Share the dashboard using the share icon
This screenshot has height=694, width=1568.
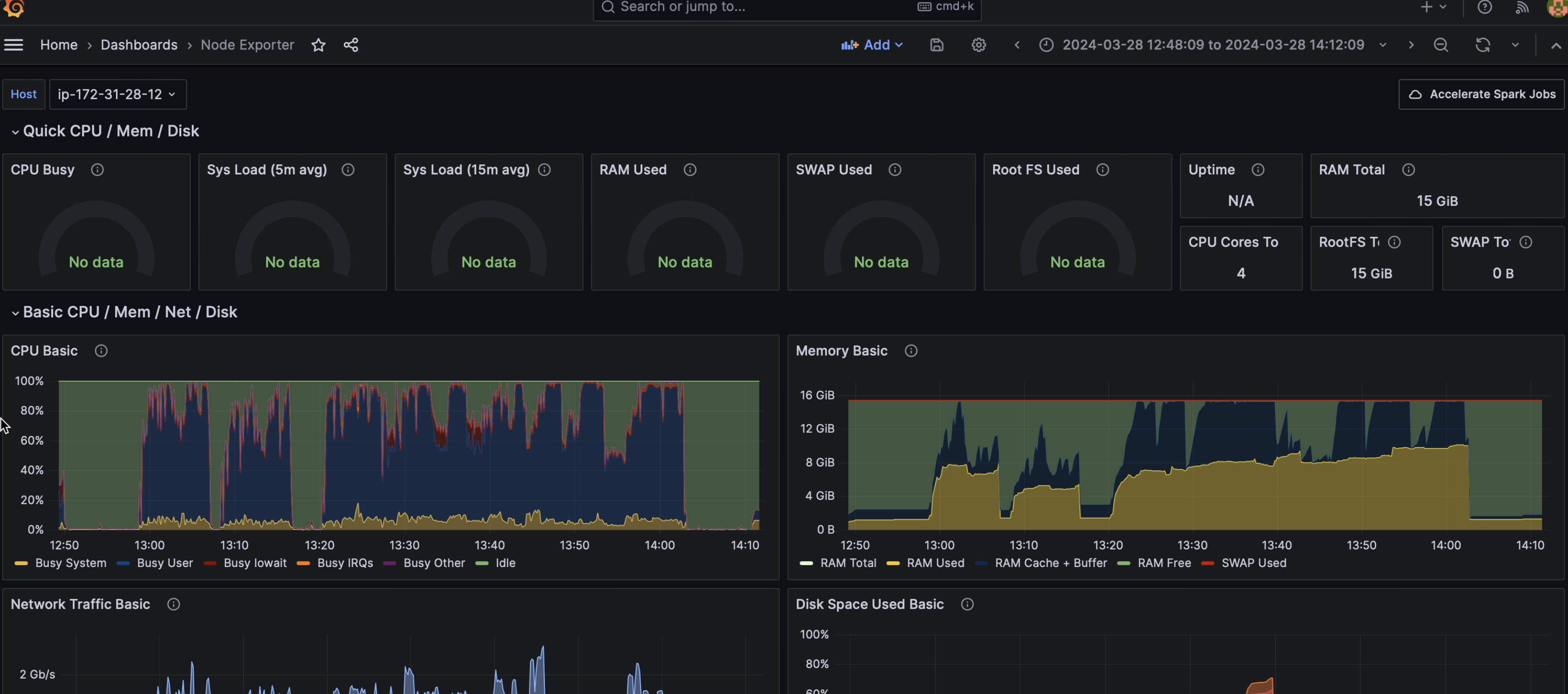click(x=351, y=44)
